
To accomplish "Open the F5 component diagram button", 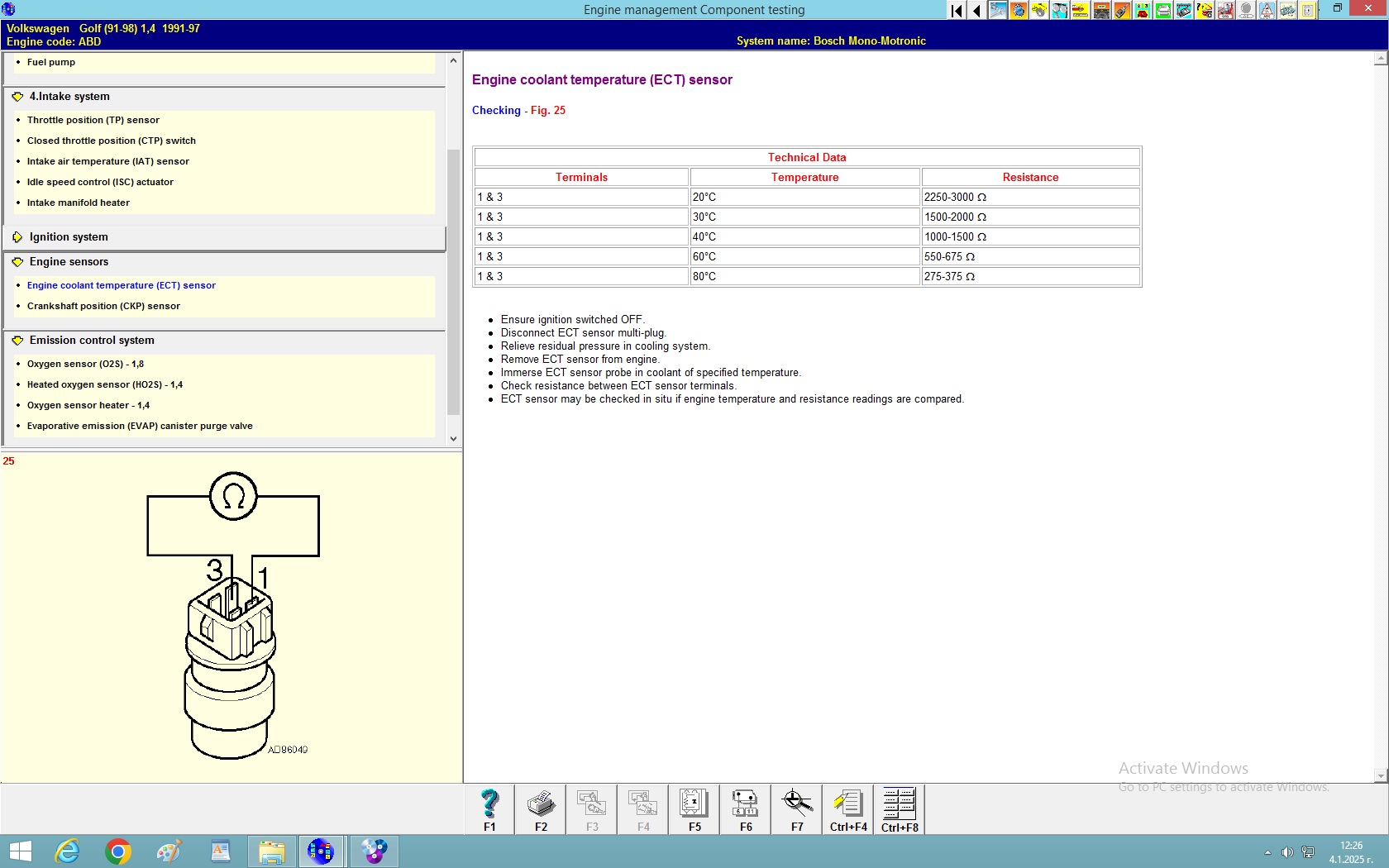I will click(x=694, y=809).
